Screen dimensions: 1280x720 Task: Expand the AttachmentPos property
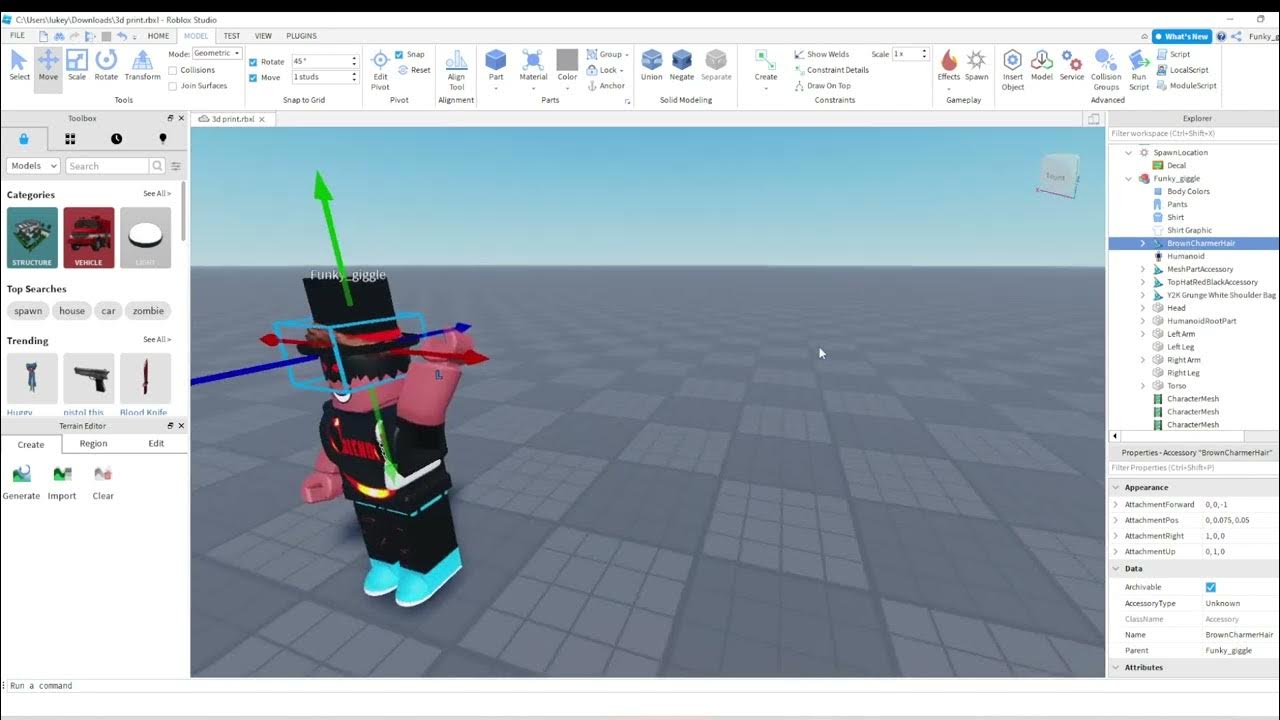pos(1116,520)
